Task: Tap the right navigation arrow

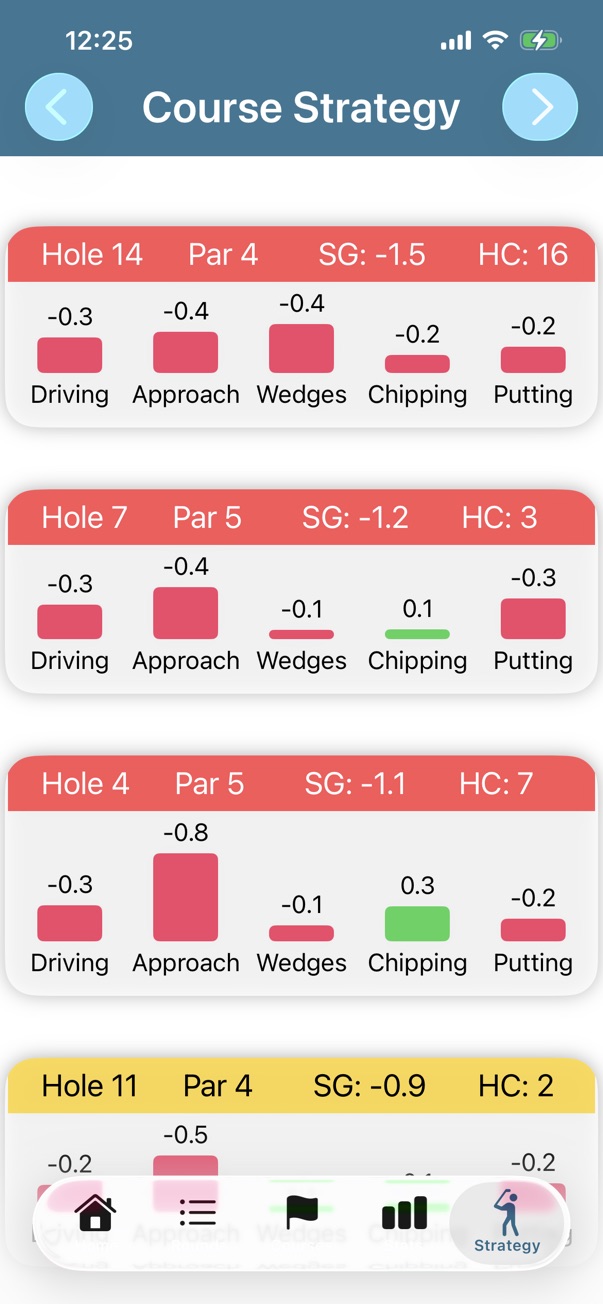Action: [542, 106]
